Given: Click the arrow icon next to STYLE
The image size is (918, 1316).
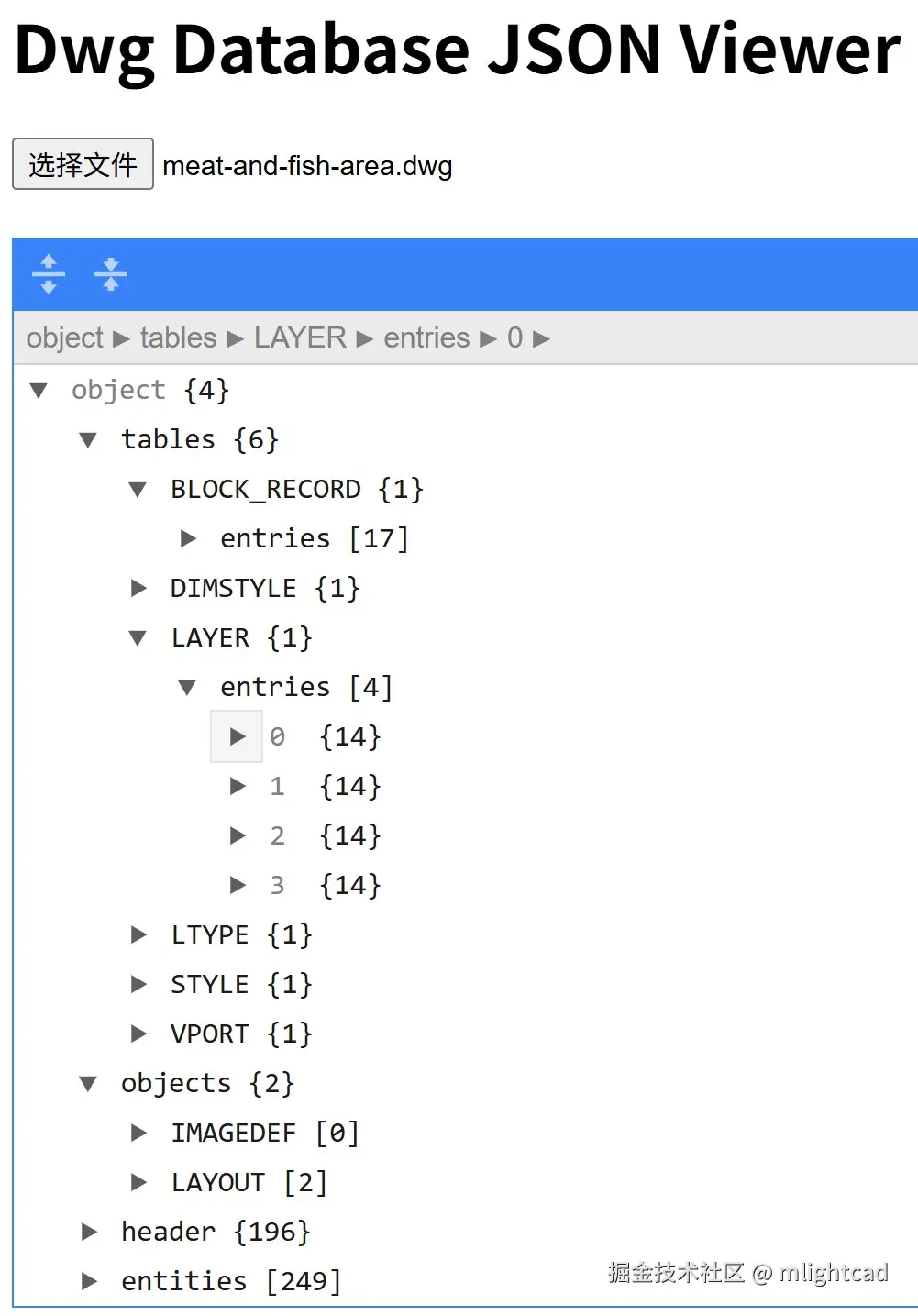Looking at the screenshot, I should [138, 984].
